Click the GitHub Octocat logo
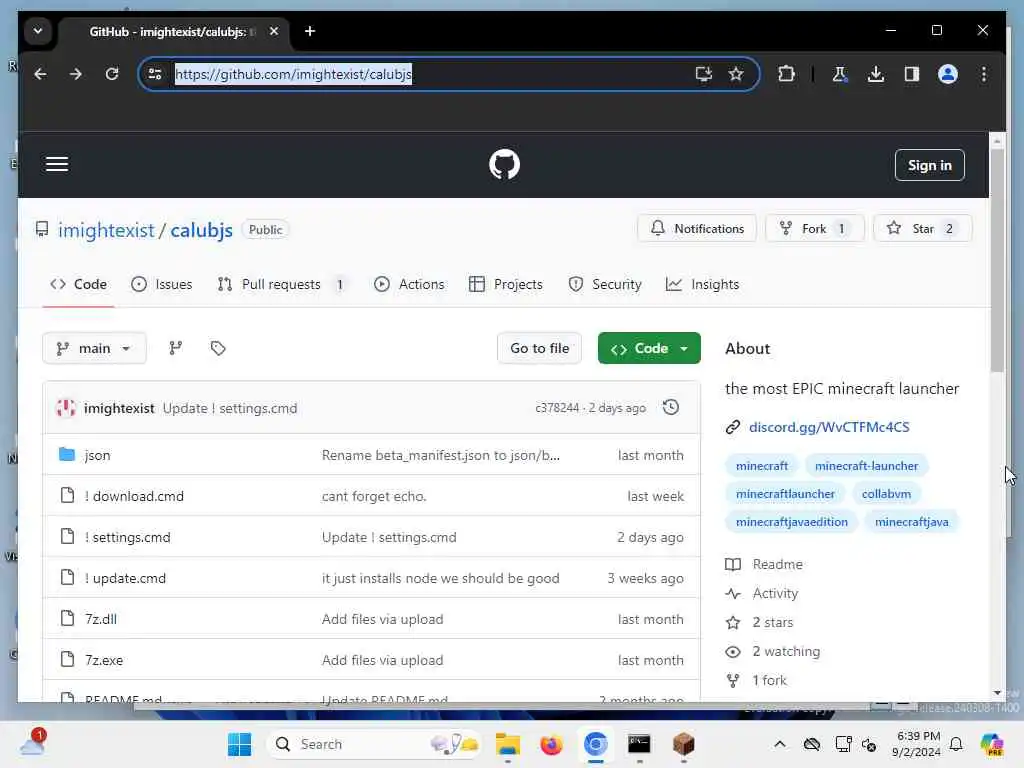This screenshot has height=768, width=1024. pos(504,165)
